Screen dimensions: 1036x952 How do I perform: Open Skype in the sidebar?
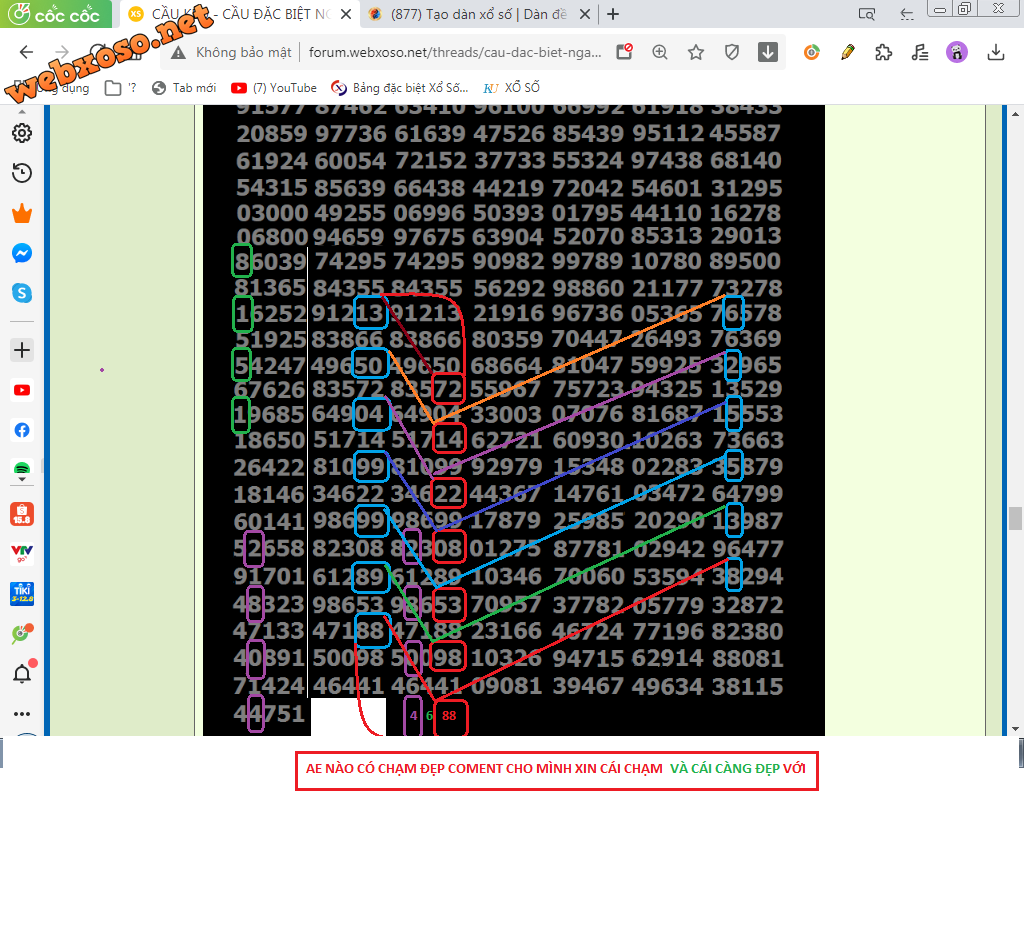tap(22, 293)
